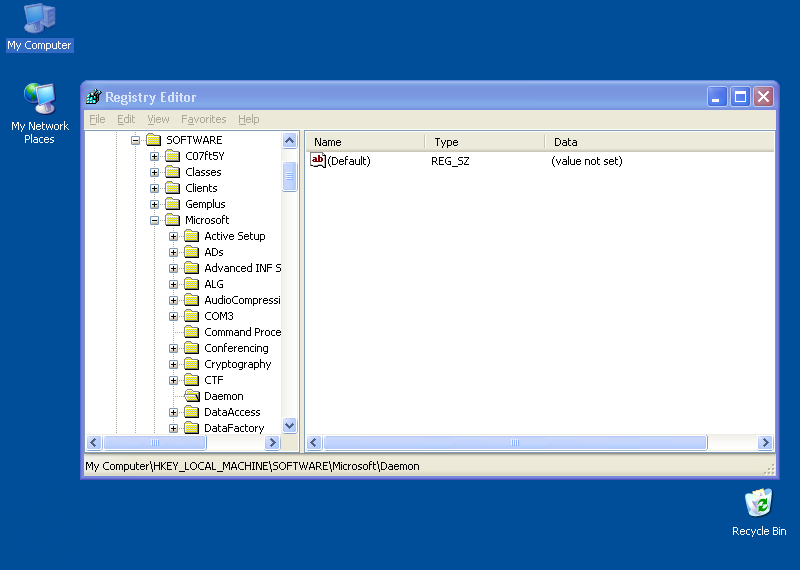The height and width of the screenshot is (570, 800).
Task: Maximize the Registry Editor window
Action: click(x=740, y=96)
